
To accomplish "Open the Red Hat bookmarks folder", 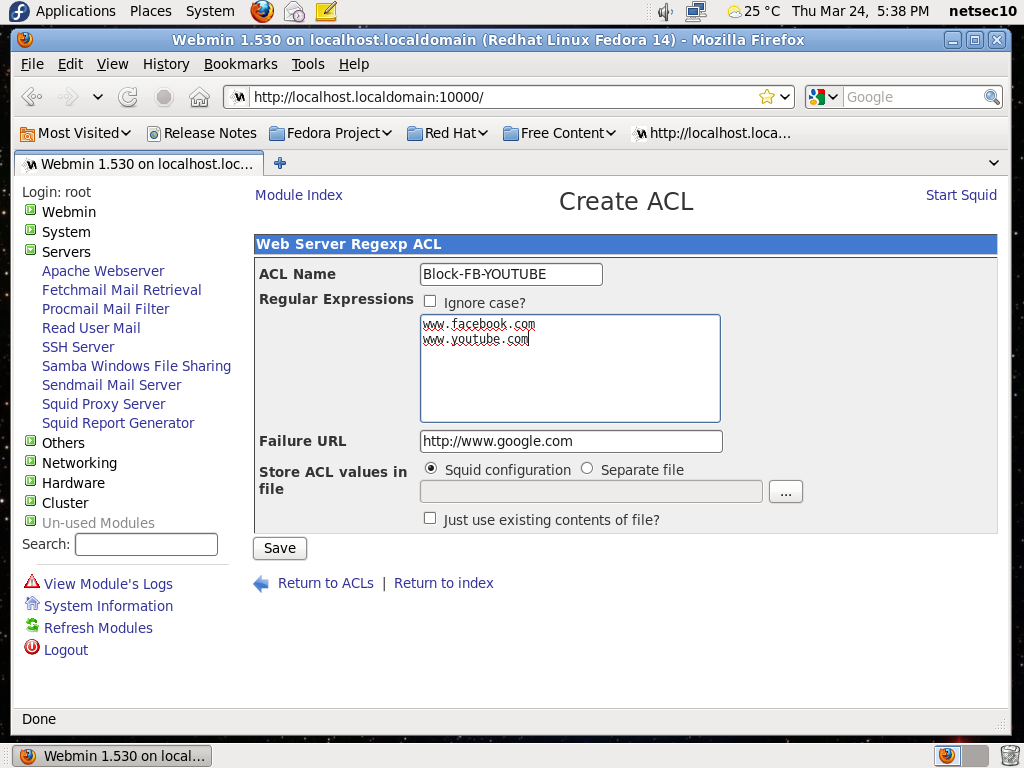I will point(447,133).
